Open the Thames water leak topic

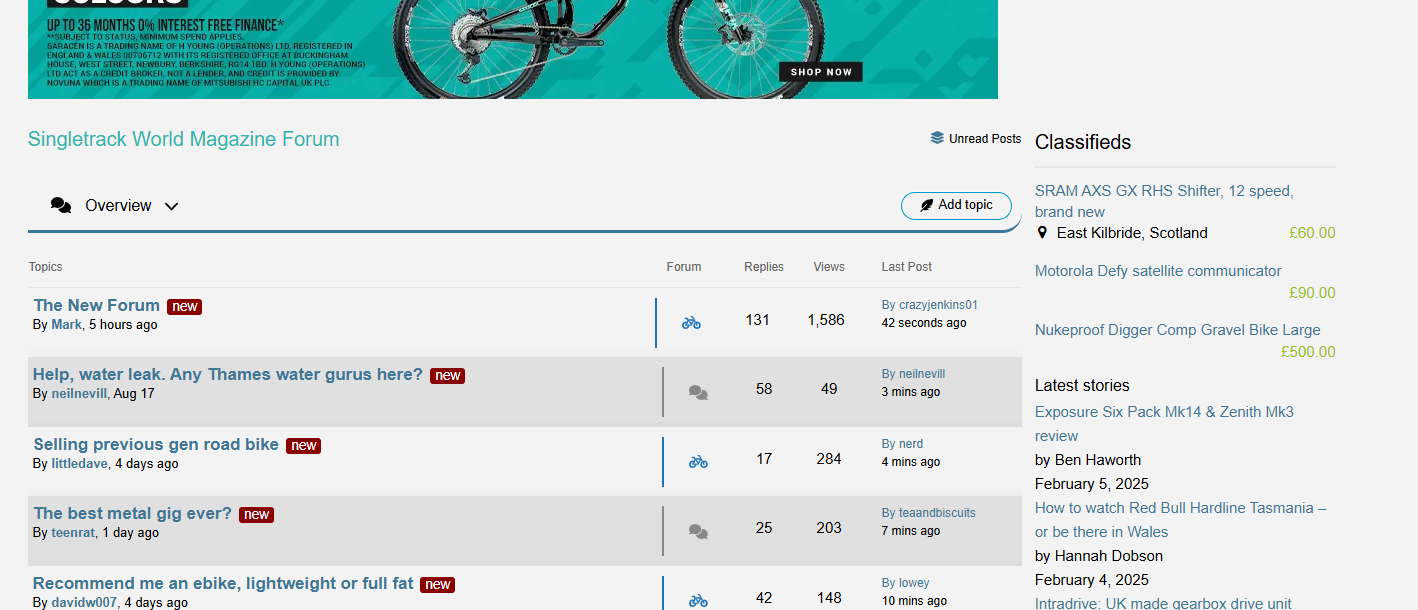pyautogui.click(x=227, y=374)
